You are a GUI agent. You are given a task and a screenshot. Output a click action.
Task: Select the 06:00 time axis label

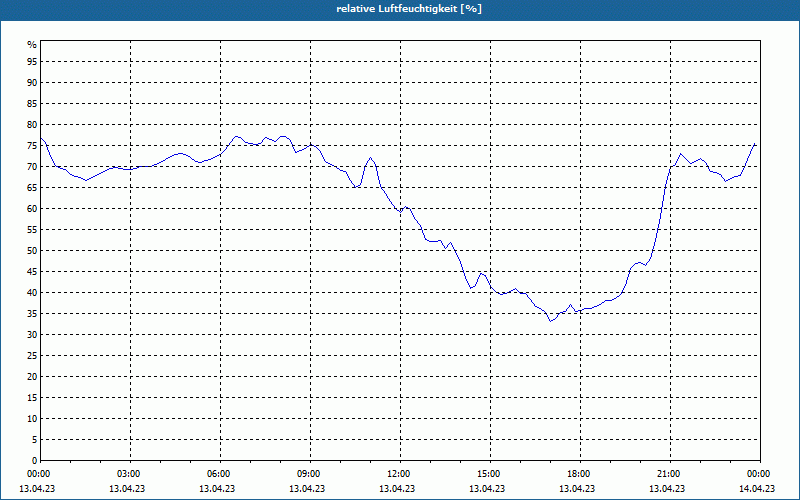220,474
